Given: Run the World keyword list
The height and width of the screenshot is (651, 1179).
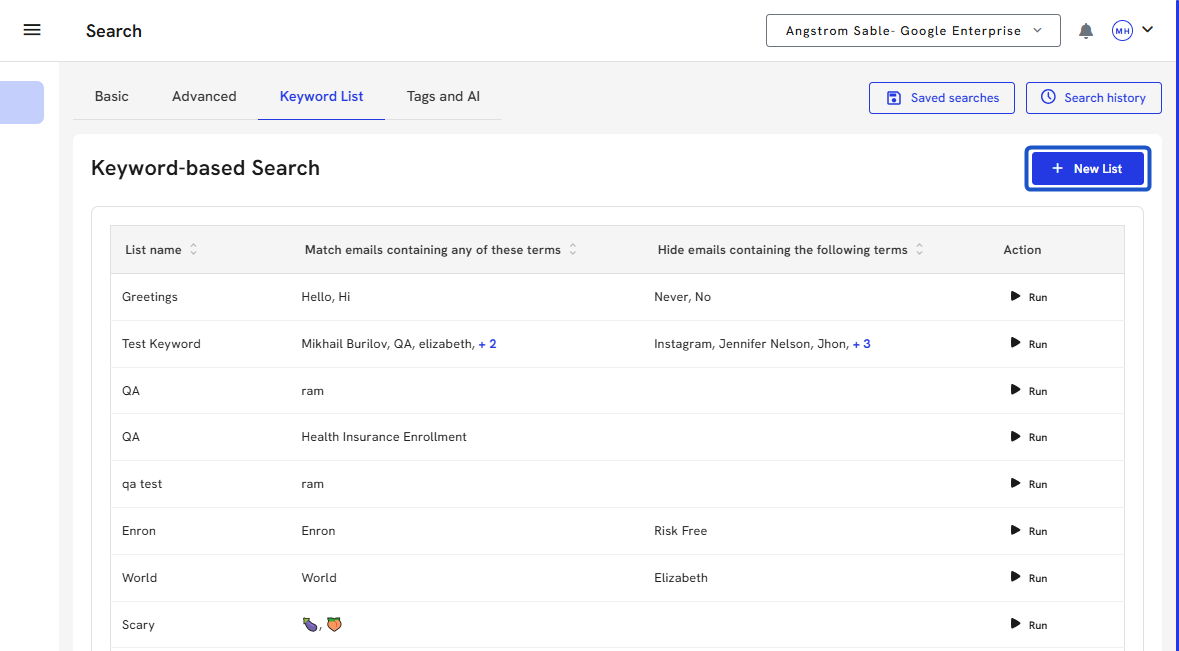Looking at the screenshot, I should pyautogui.click(x=1029, y=578).
